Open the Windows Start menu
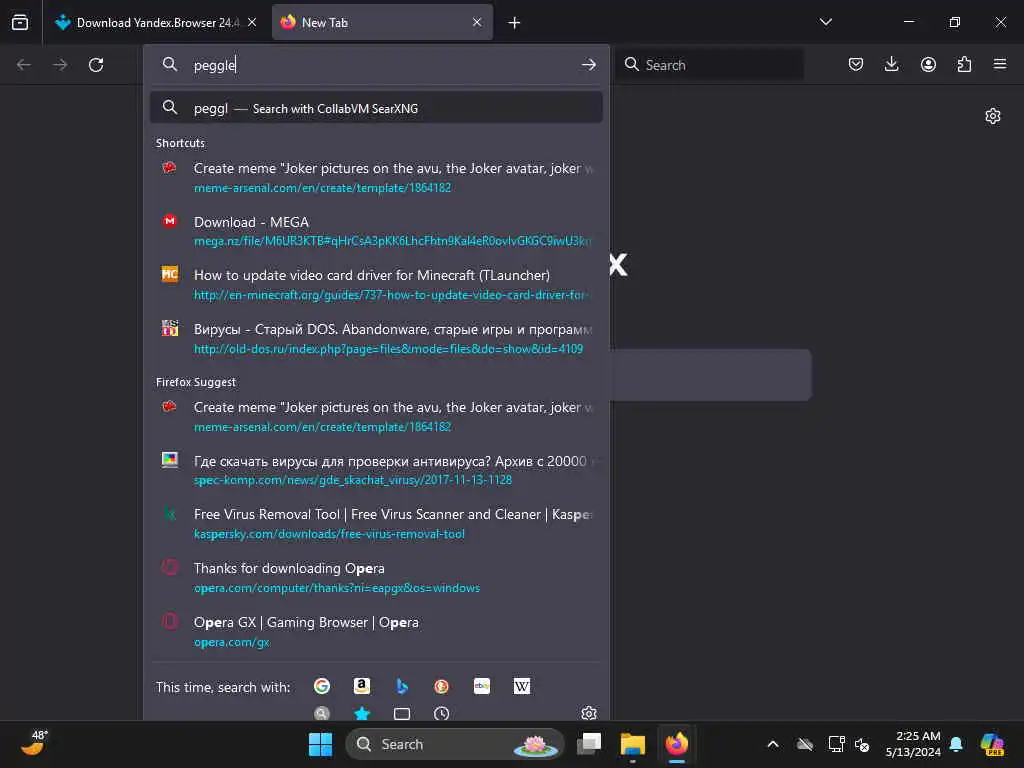 coord(320,744)
